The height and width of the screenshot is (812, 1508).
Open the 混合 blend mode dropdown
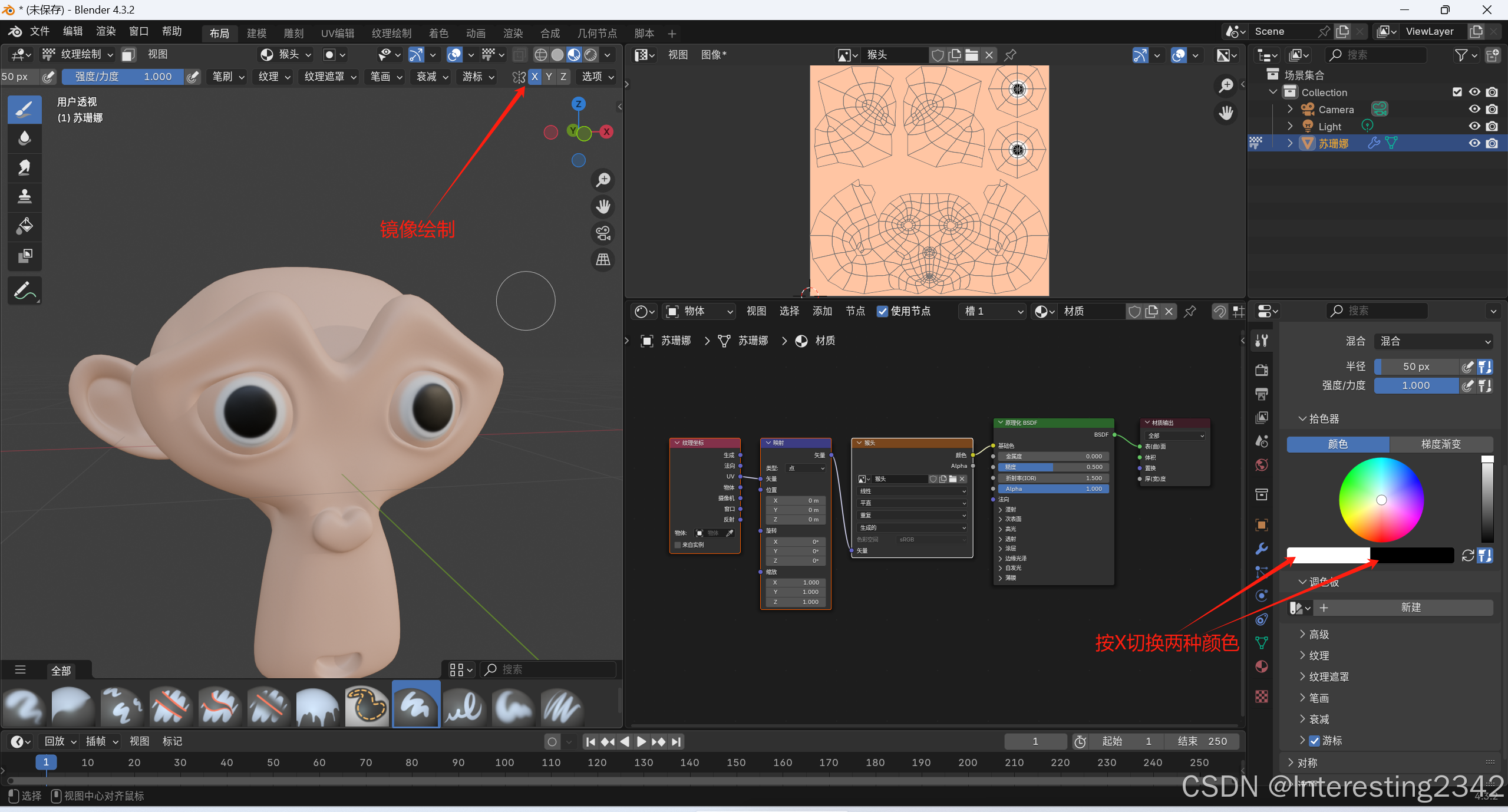coord(1433,341)
